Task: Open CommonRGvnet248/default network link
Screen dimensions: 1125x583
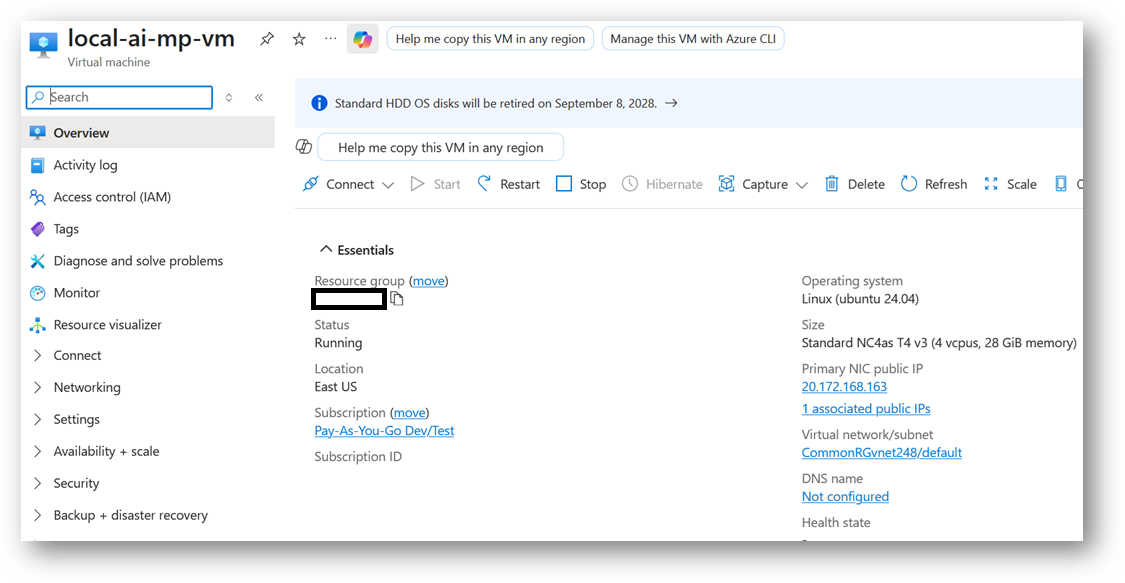Action: click(x=881, y=452)
